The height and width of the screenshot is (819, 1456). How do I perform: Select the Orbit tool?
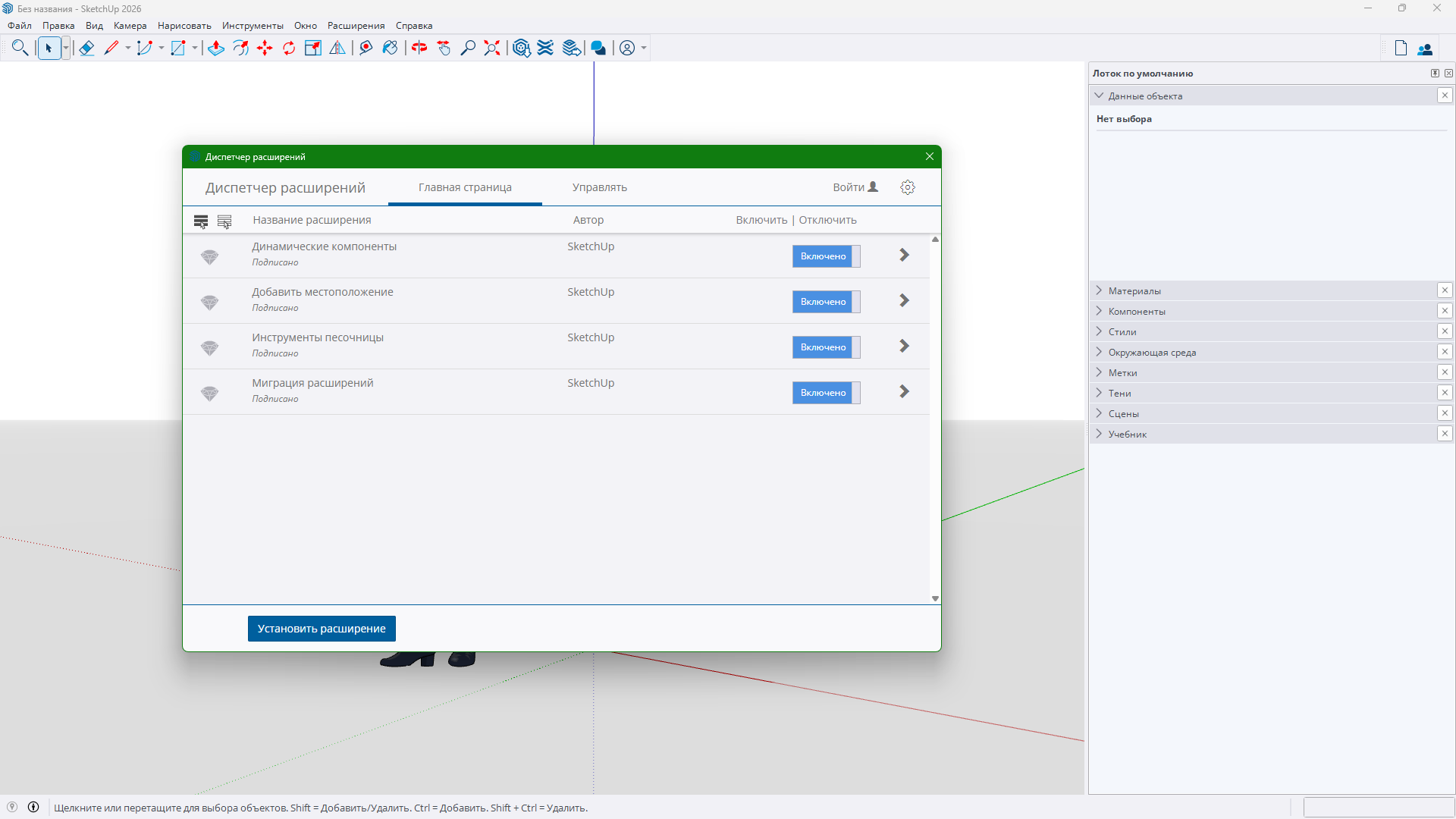point(419,49)
